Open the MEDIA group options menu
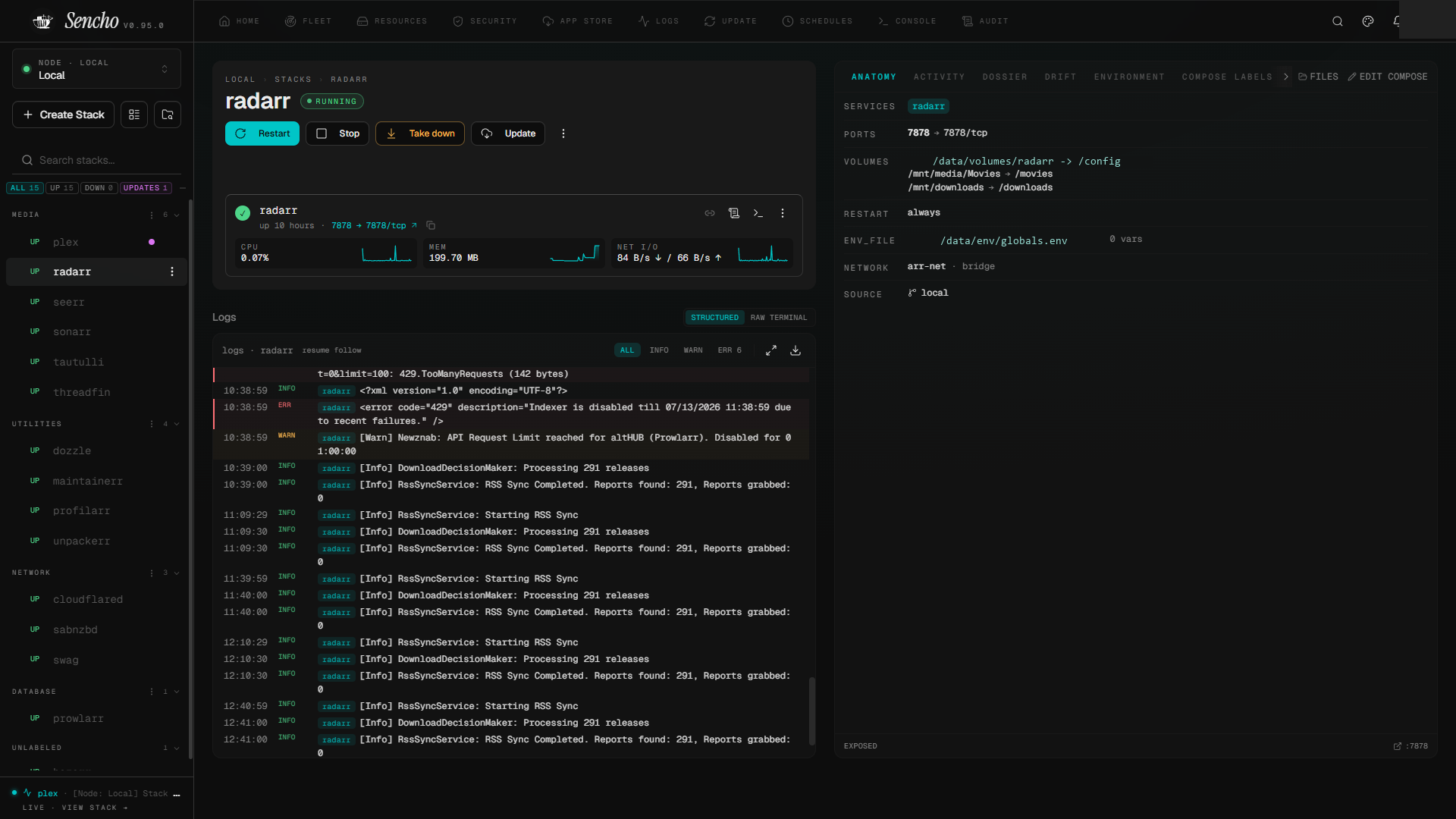1456x819 pixels. 152,215
